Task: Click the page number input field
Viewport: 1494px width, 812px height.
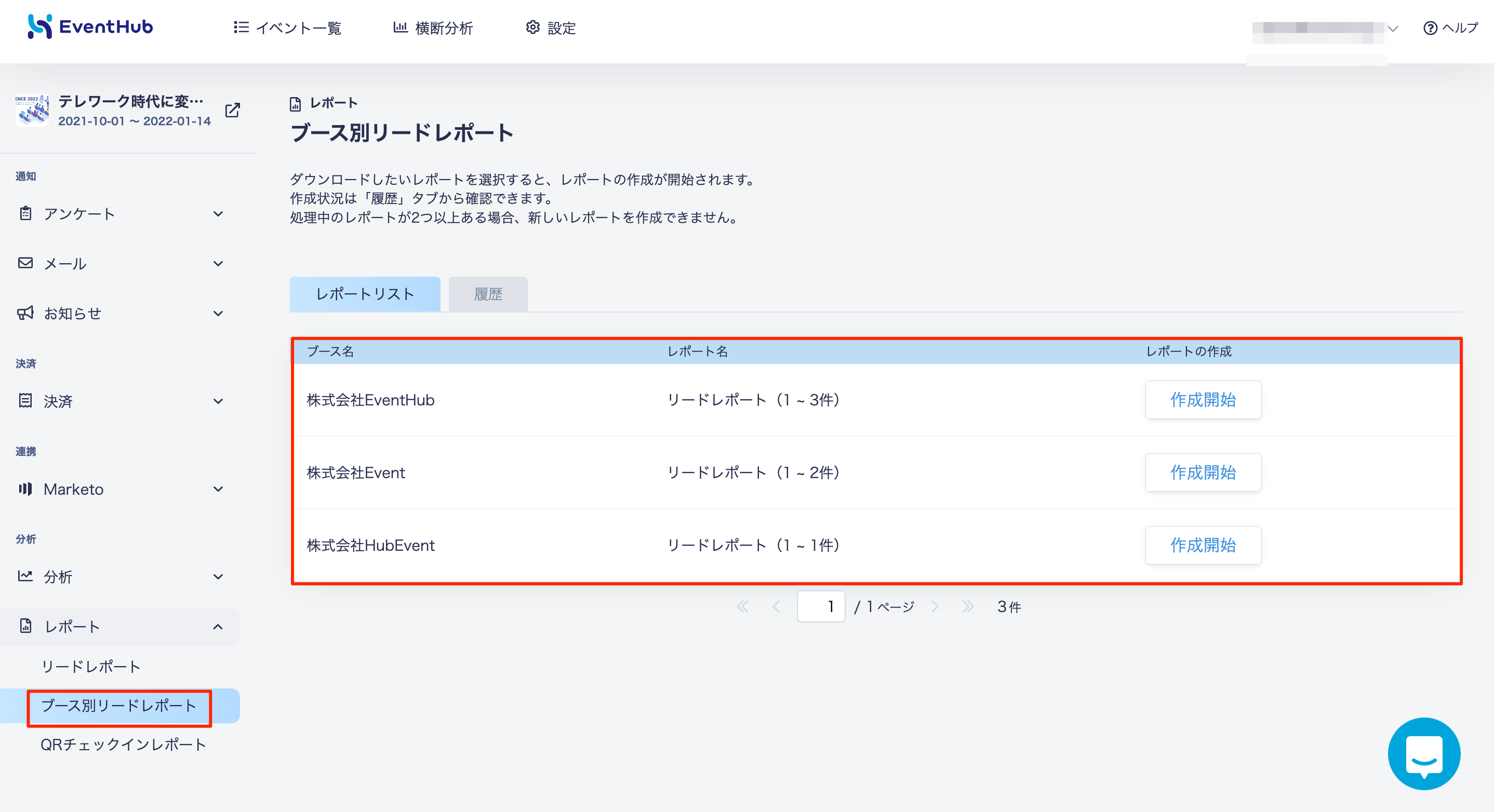Action: [x=821, y=607]
